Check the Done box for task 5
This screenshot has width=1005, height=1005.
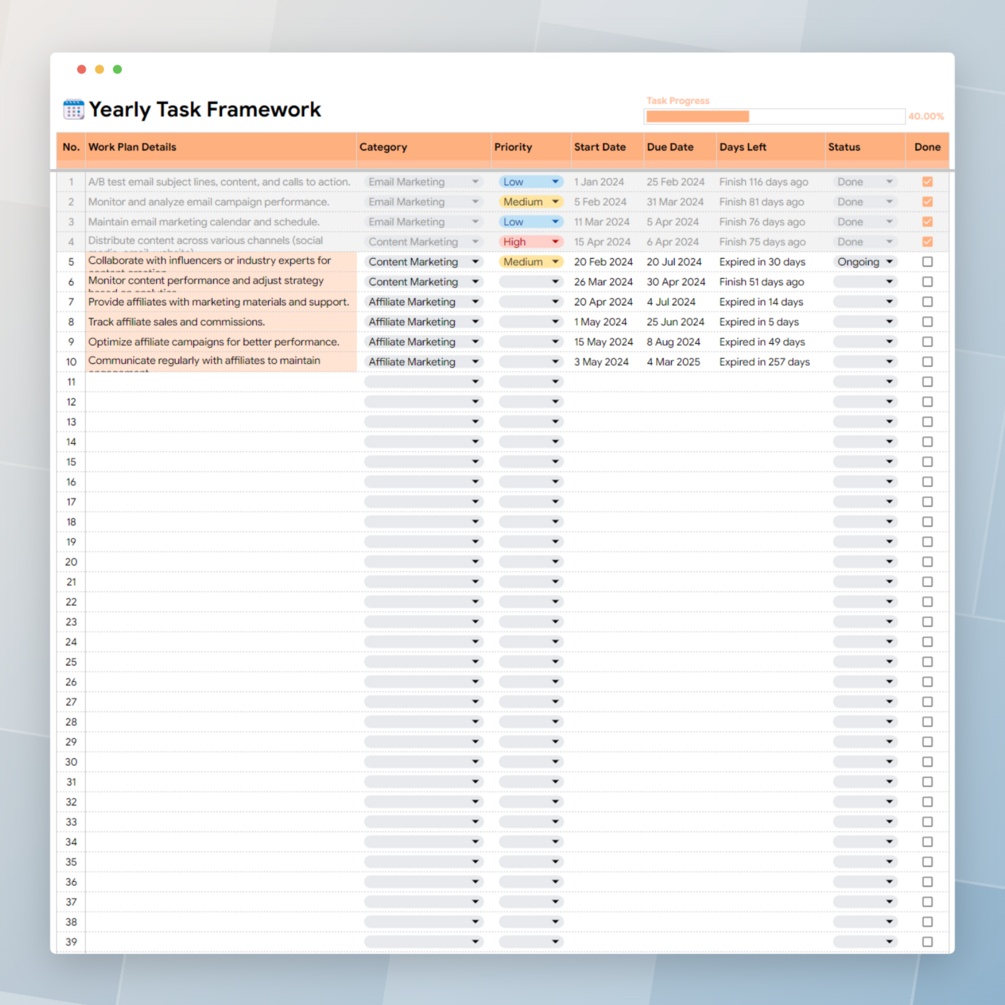(x=927, y=262)
